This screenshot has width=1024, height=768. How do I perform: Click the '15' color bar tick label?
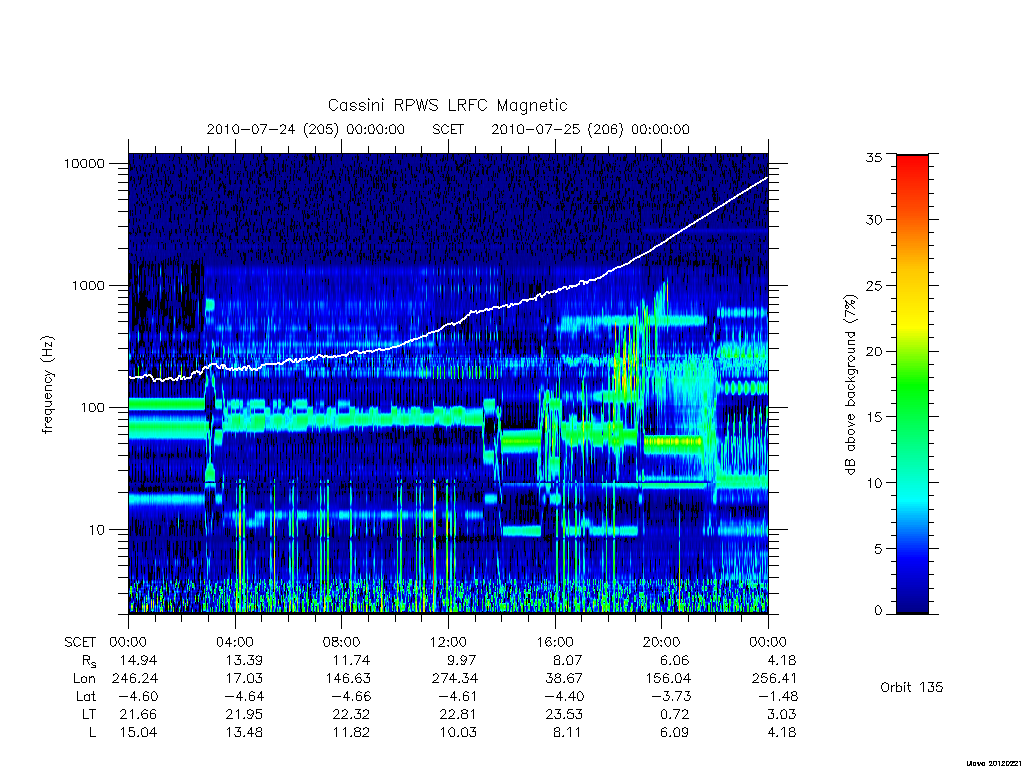tap(873, 417)
